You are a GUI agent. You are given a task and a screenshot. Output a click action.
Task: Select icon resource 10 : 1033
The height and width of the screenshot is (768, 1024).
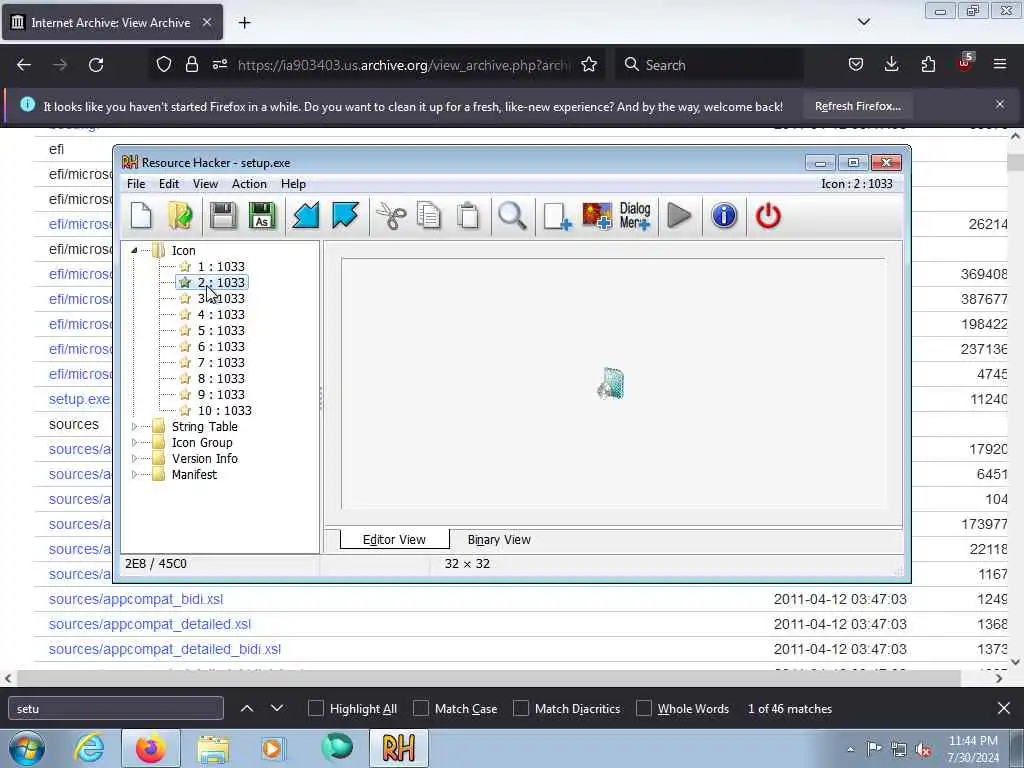pyautogui.click(x=224, y=411)
